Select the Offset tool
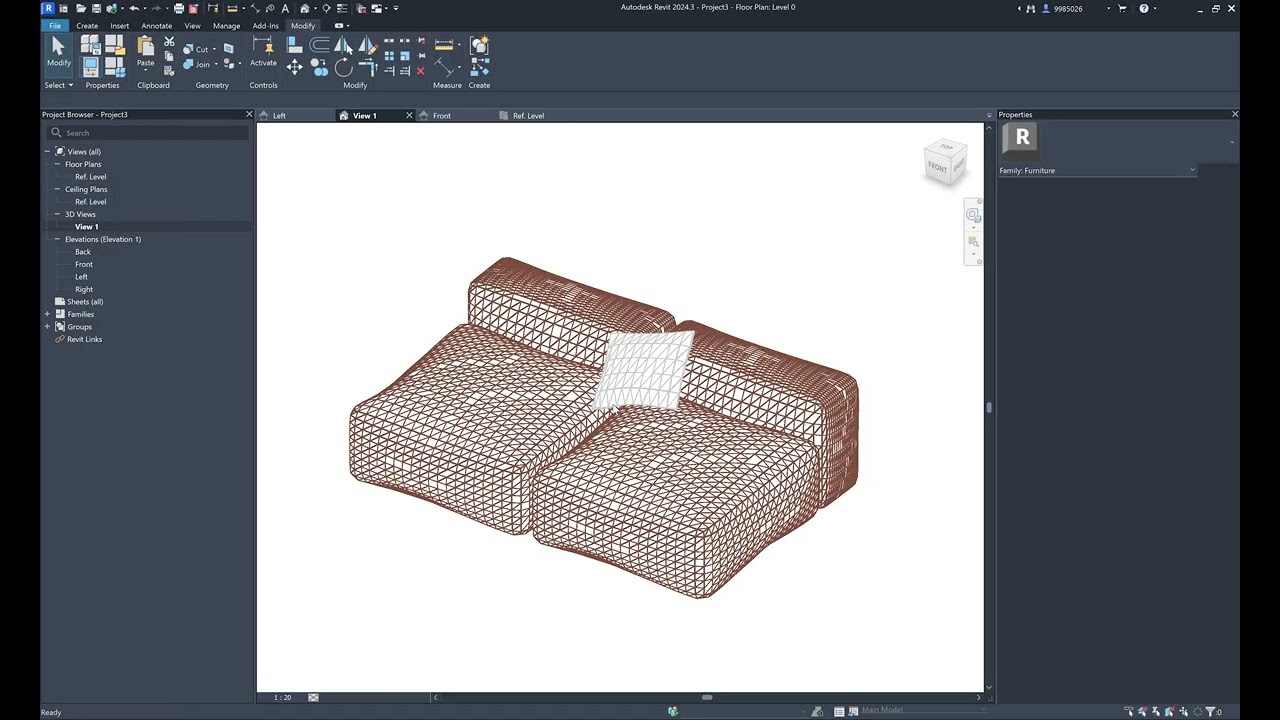 (x=319, y=45)
